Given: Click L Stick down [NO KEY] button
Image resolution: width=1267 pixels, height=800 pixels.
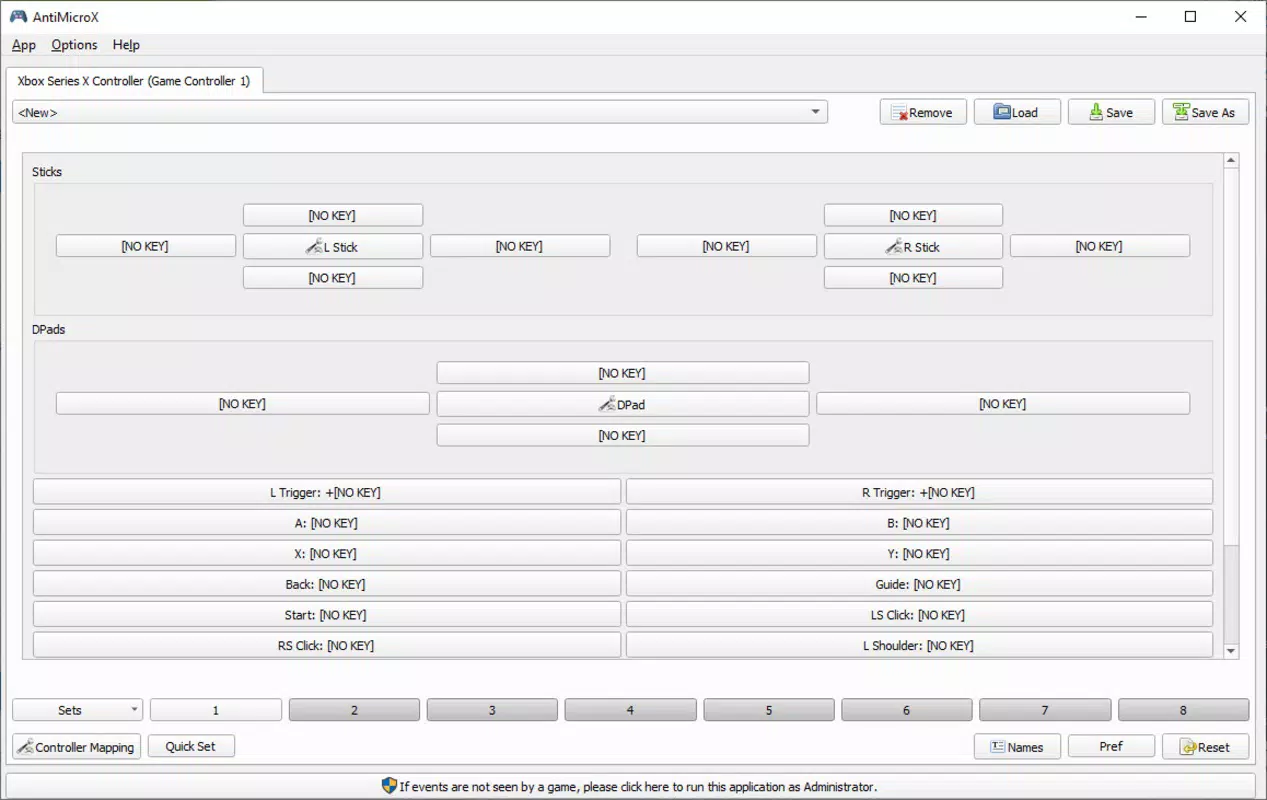Looking at the screenshot, I should click(333, 278).
